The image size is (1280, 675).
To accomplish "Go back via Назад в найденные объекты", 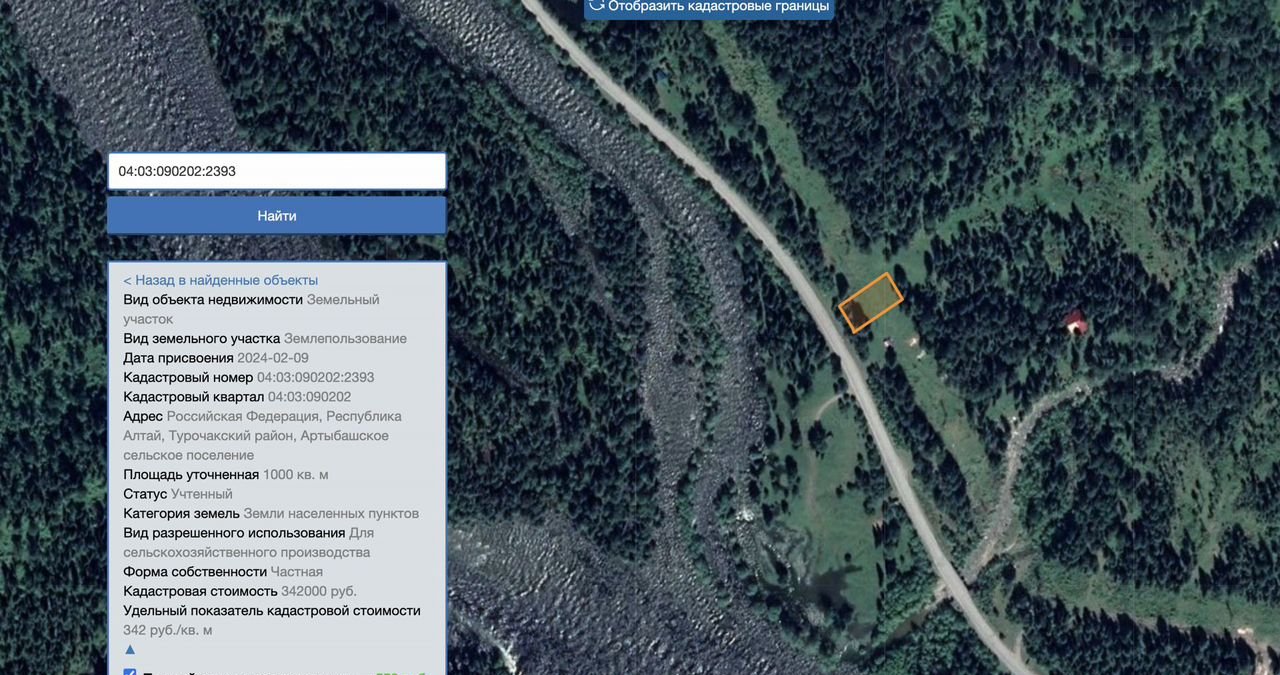I will 220,280.
